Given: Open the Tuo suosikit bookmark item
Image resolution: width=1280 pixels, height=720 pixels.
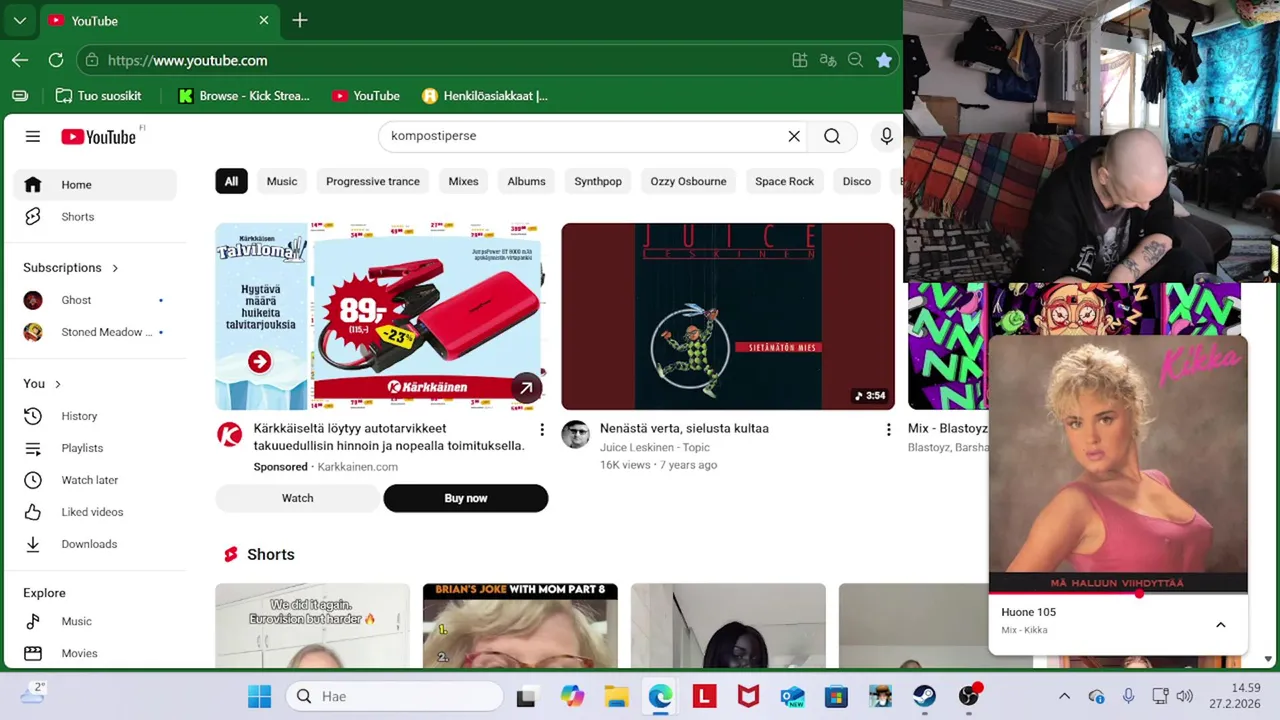Looking at the screenshot, I should (98, 96).
